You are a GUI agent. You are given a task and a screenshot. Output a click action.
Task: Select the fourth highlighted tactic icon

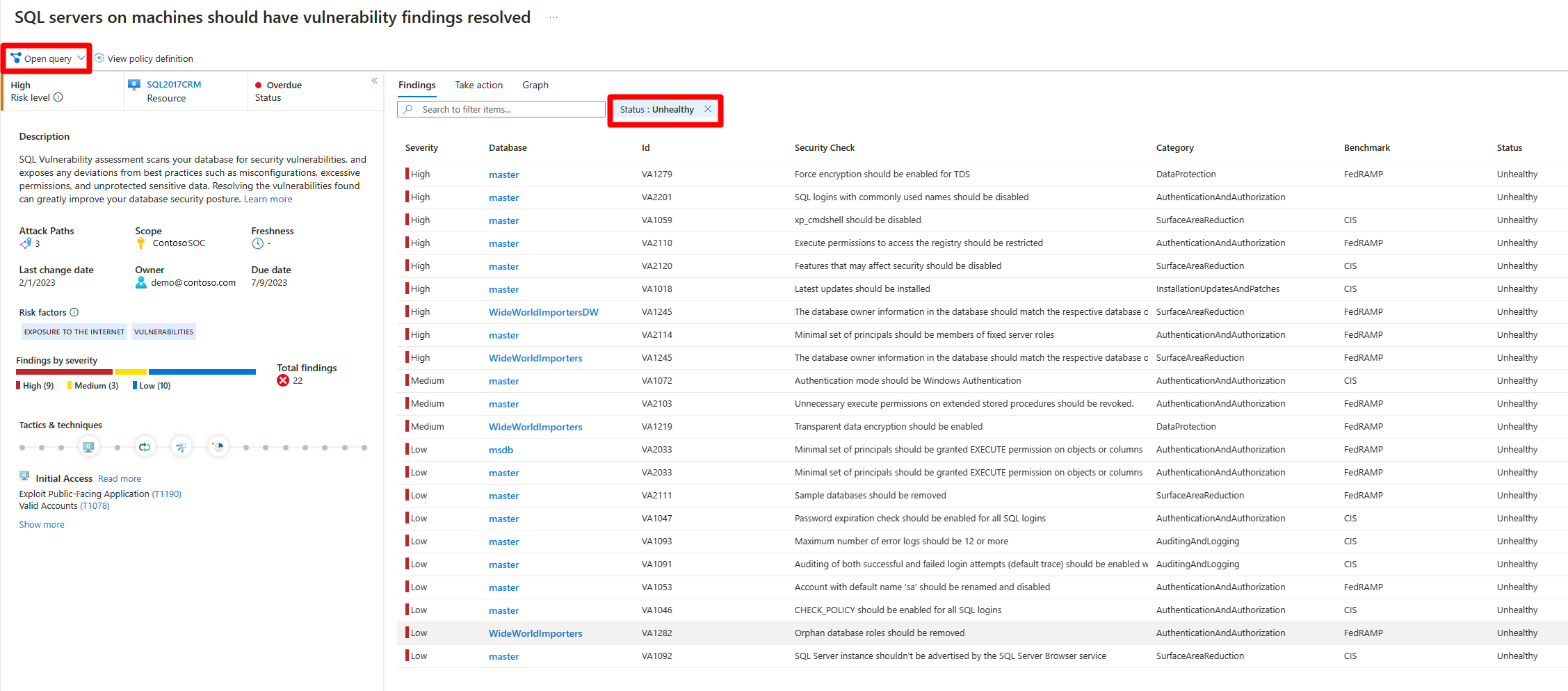pyautogui.click(x=218, y=447)
